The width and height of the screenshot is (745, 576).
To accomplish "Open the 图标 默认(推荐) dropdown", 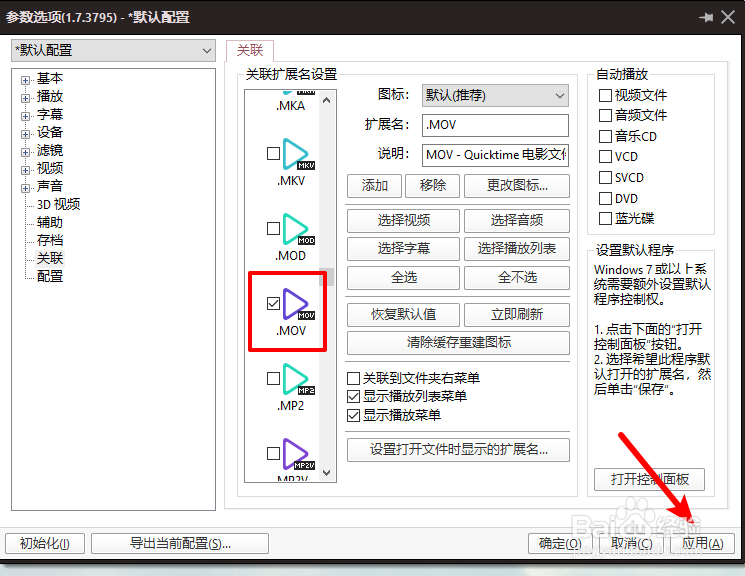I will point(495,96).
